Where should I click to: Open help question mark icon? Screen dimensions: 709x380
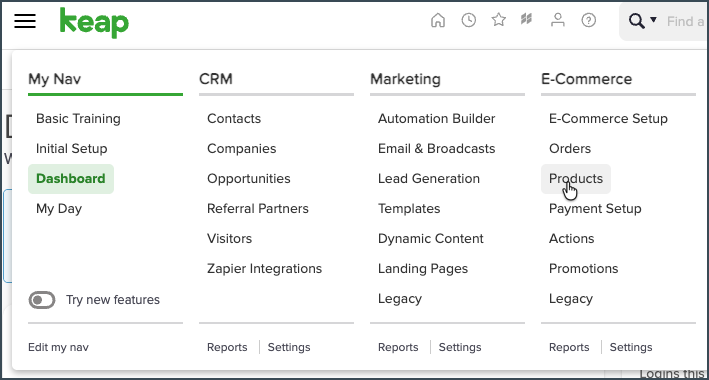(589, 20)
